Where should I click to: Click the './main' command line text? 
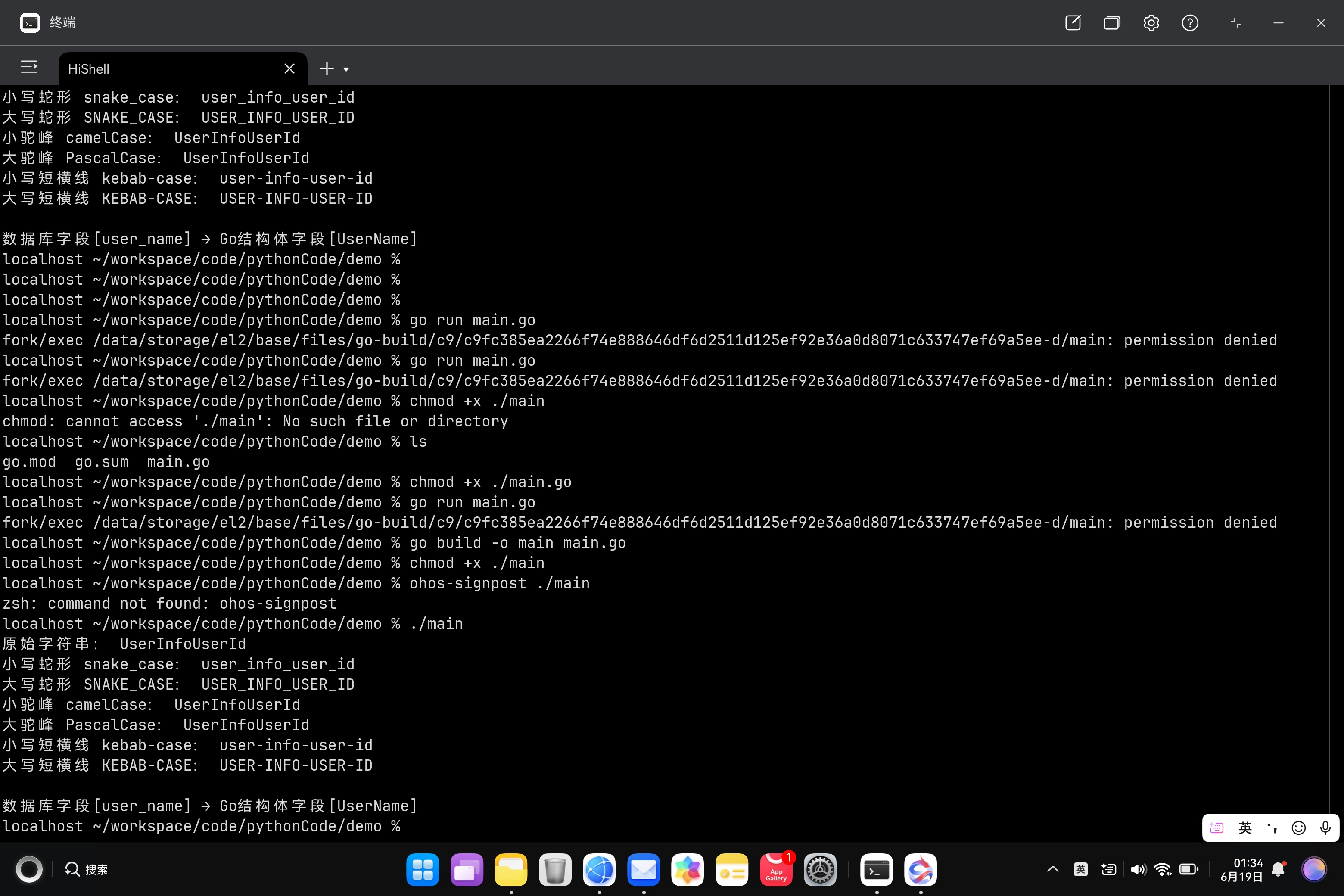point(436,623)
